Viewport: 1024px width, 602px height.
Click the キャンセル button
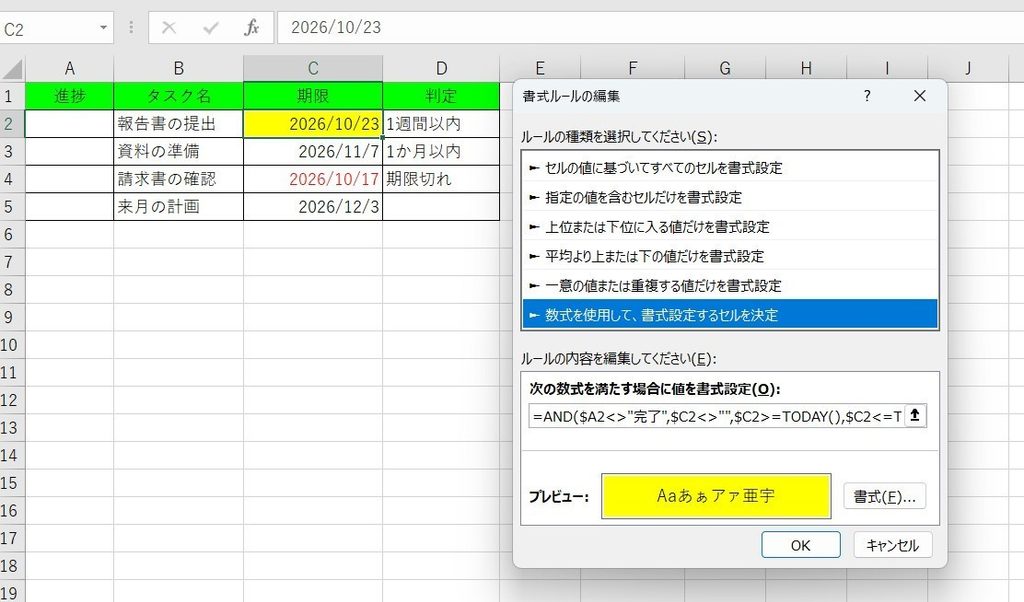click(892, 545)
